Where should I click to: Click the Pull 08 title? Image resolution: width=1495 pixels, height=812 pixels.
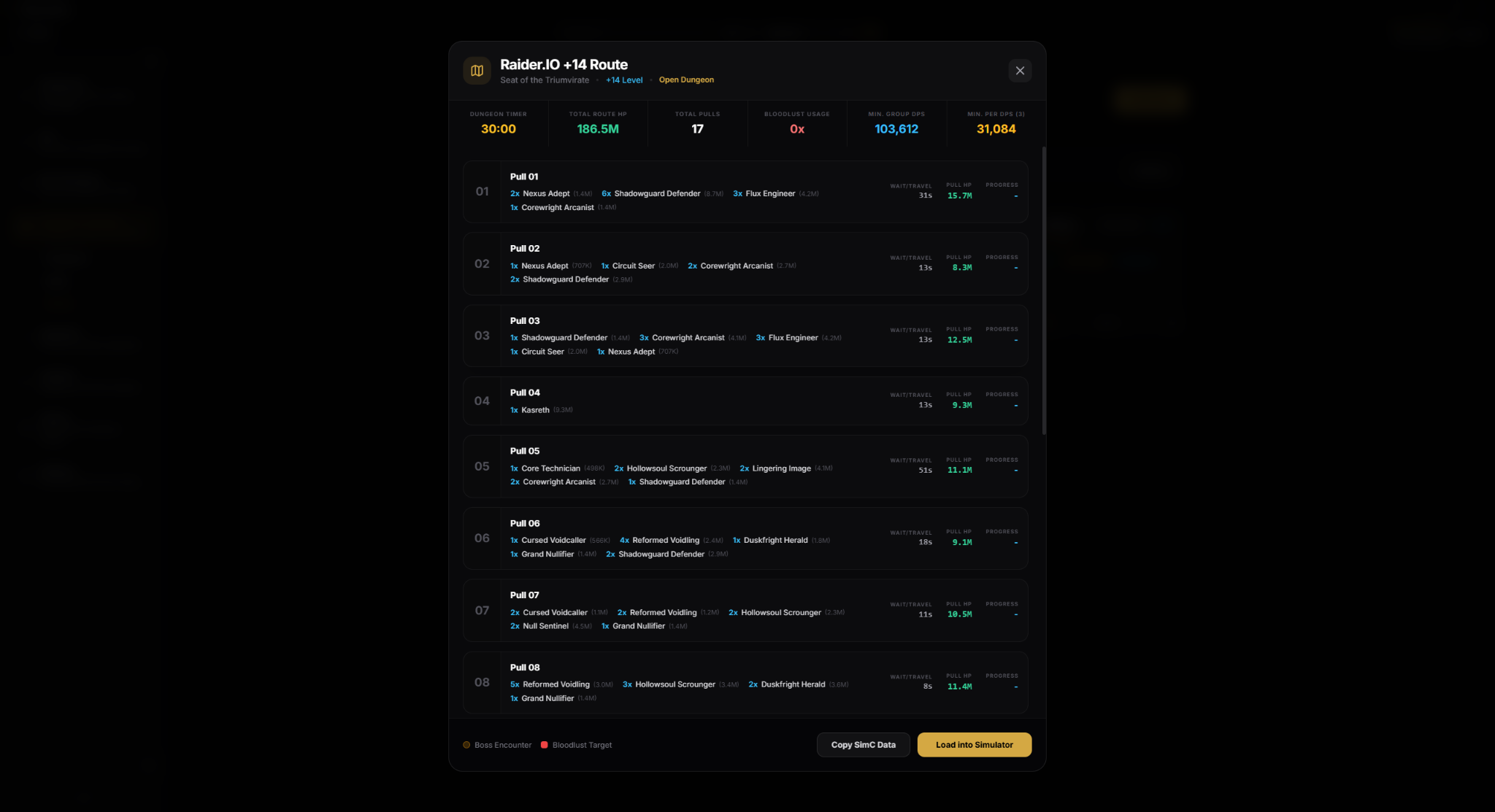tap(525, 668)
